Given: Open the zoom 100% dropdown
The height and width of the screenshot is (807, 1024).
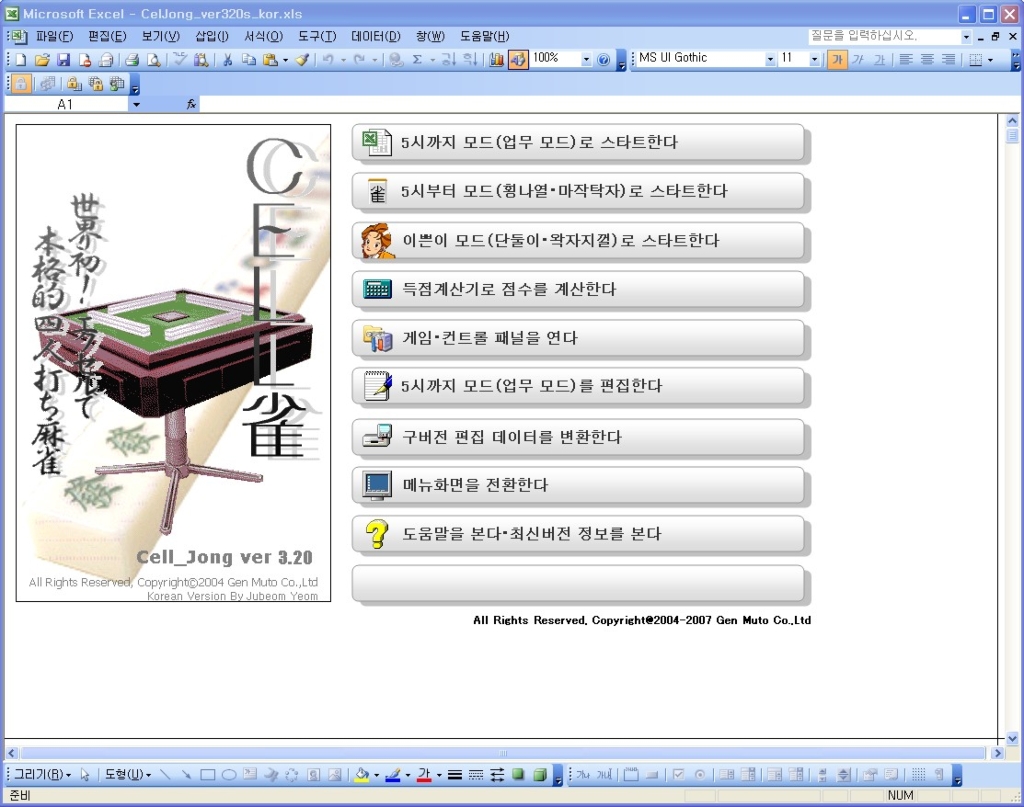Looking at the screenshot, I should pyautogui.click(x=586, y=59).
